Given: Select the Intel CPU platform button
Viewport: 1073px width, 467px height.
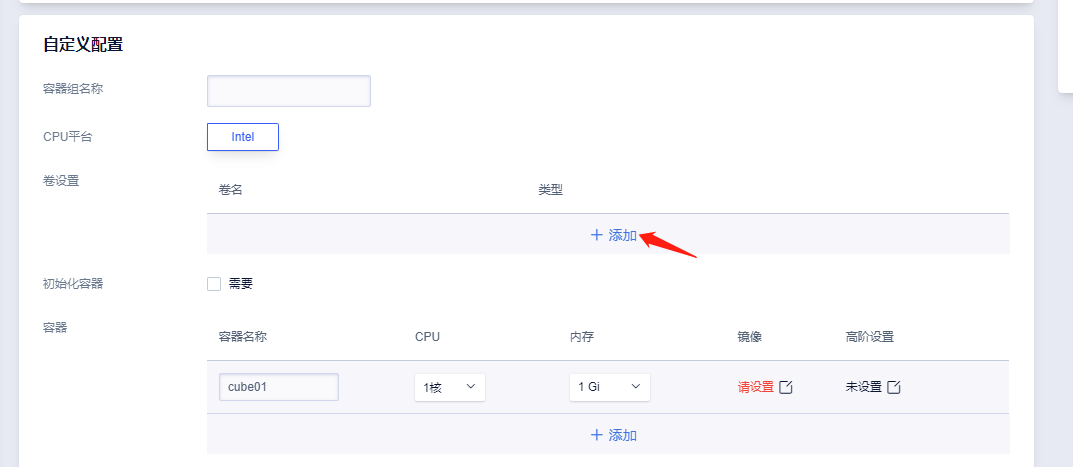Looking at the screenshot, I should coord(243,137).
